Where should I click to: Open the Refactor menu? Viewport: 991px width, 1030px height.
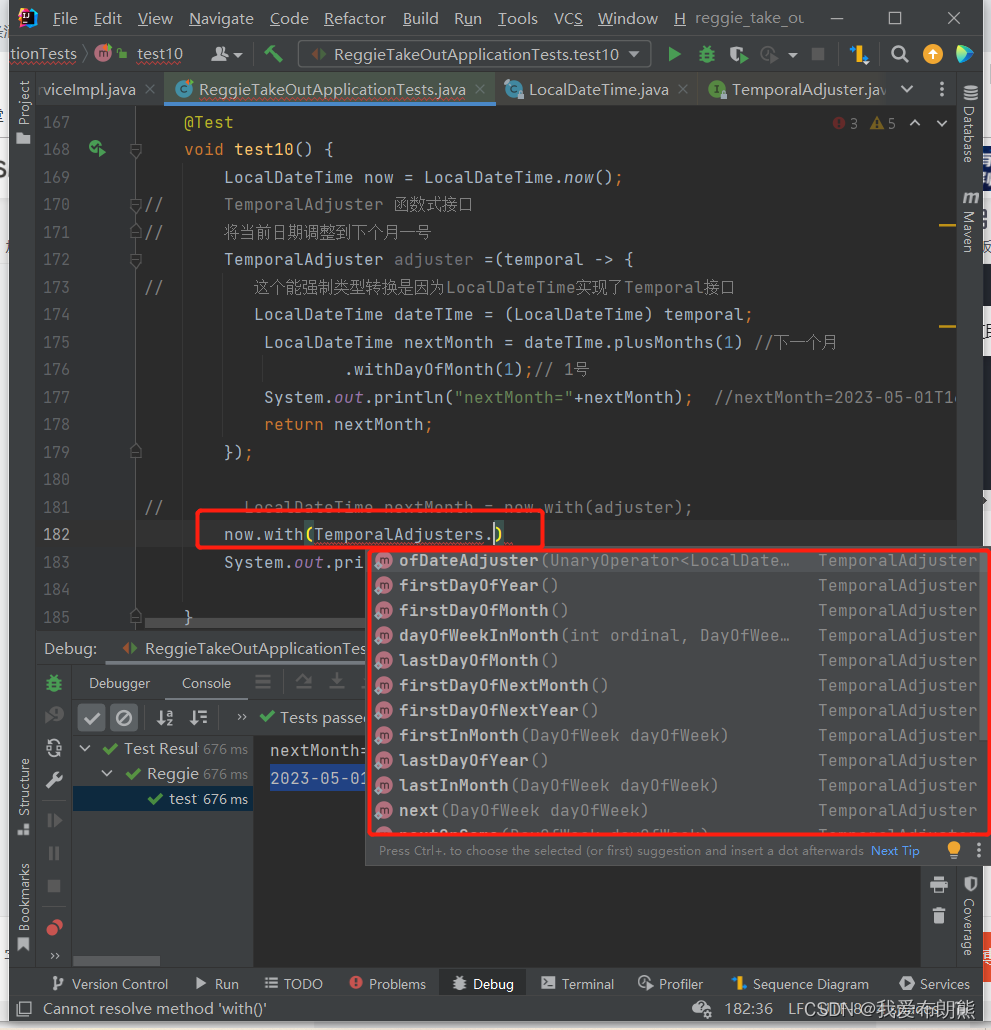(355, 18)
